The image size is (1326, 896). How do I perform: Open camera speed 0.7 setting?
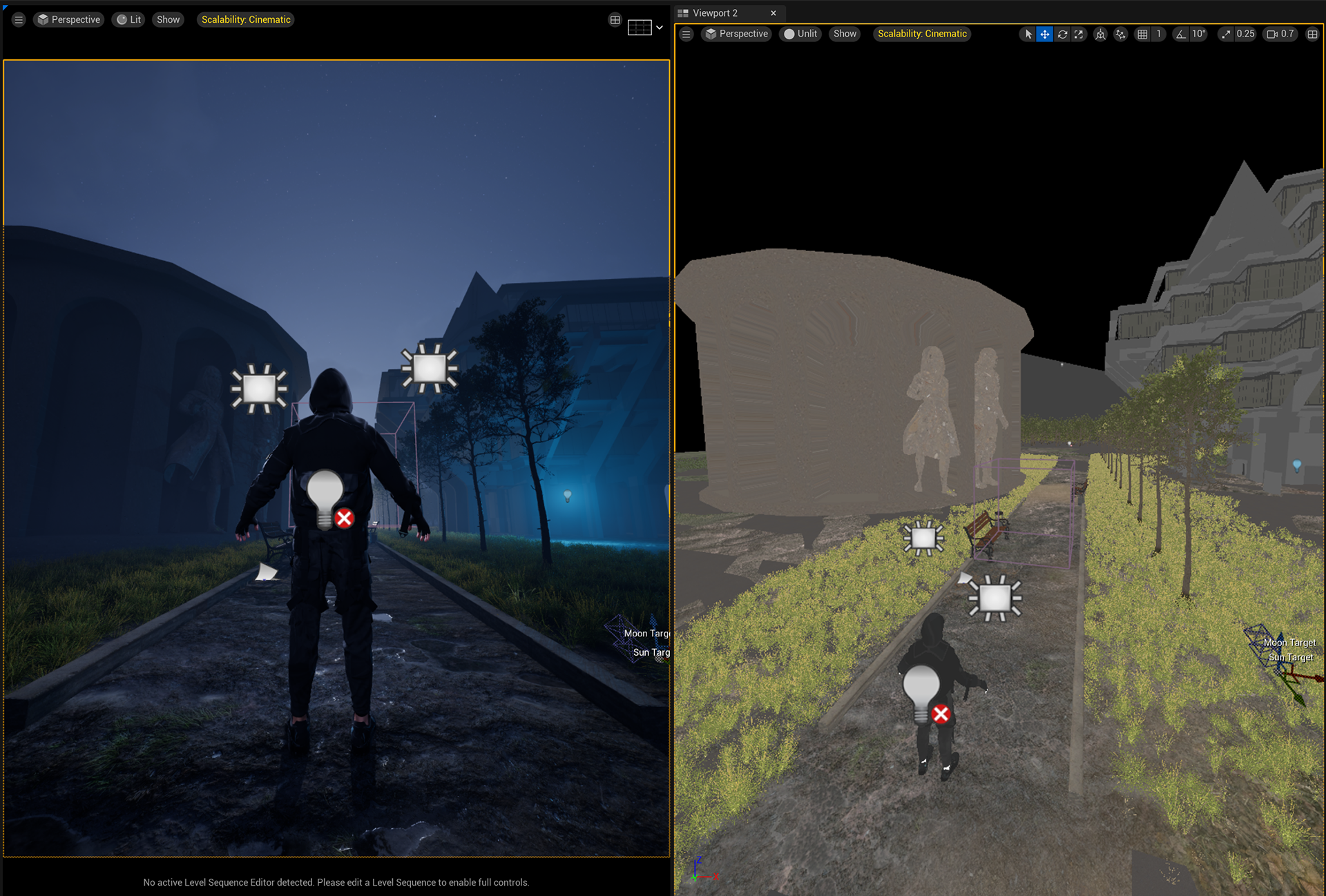1280,34
